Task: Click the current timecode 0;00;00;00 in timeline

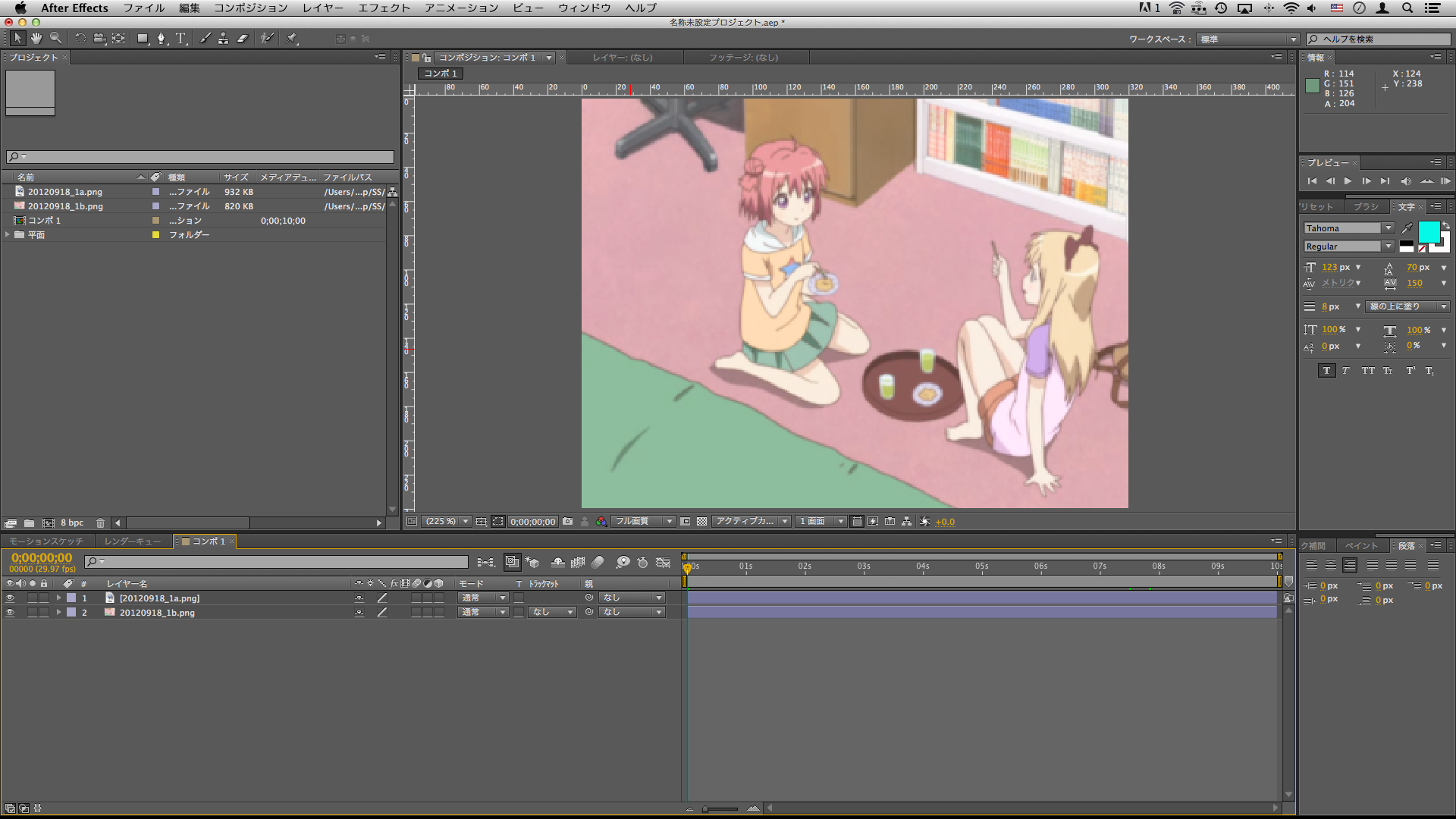Action: tap(42, 557)
